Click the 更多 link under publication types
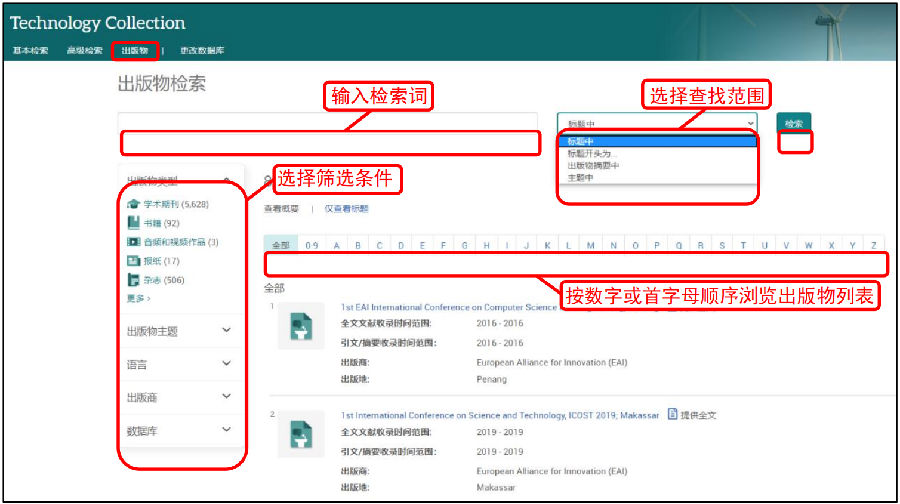 [138, 298]
